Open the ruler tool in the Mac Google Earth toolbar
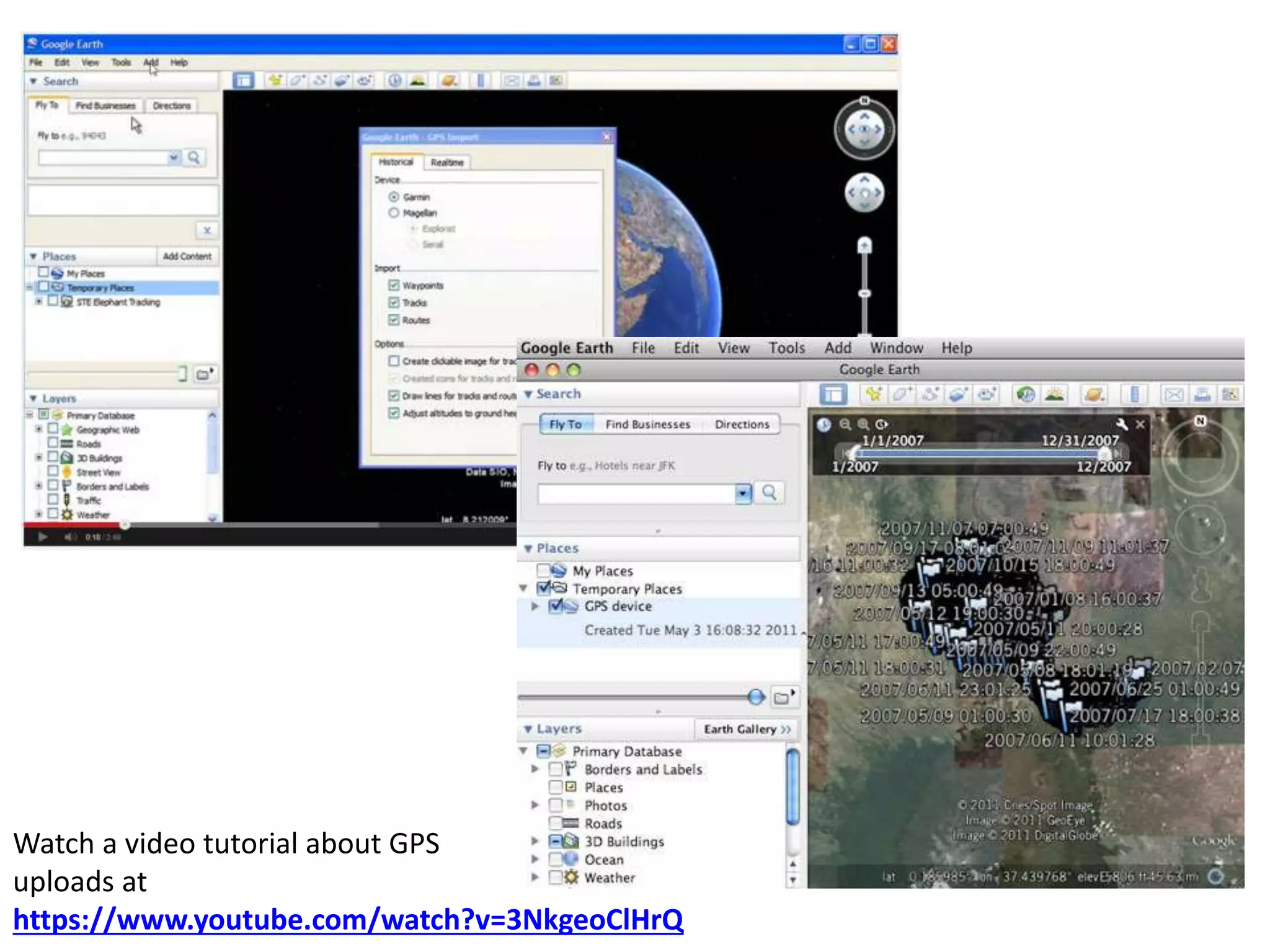Viewport: 1270px width, 952px height. [1134, 394]
